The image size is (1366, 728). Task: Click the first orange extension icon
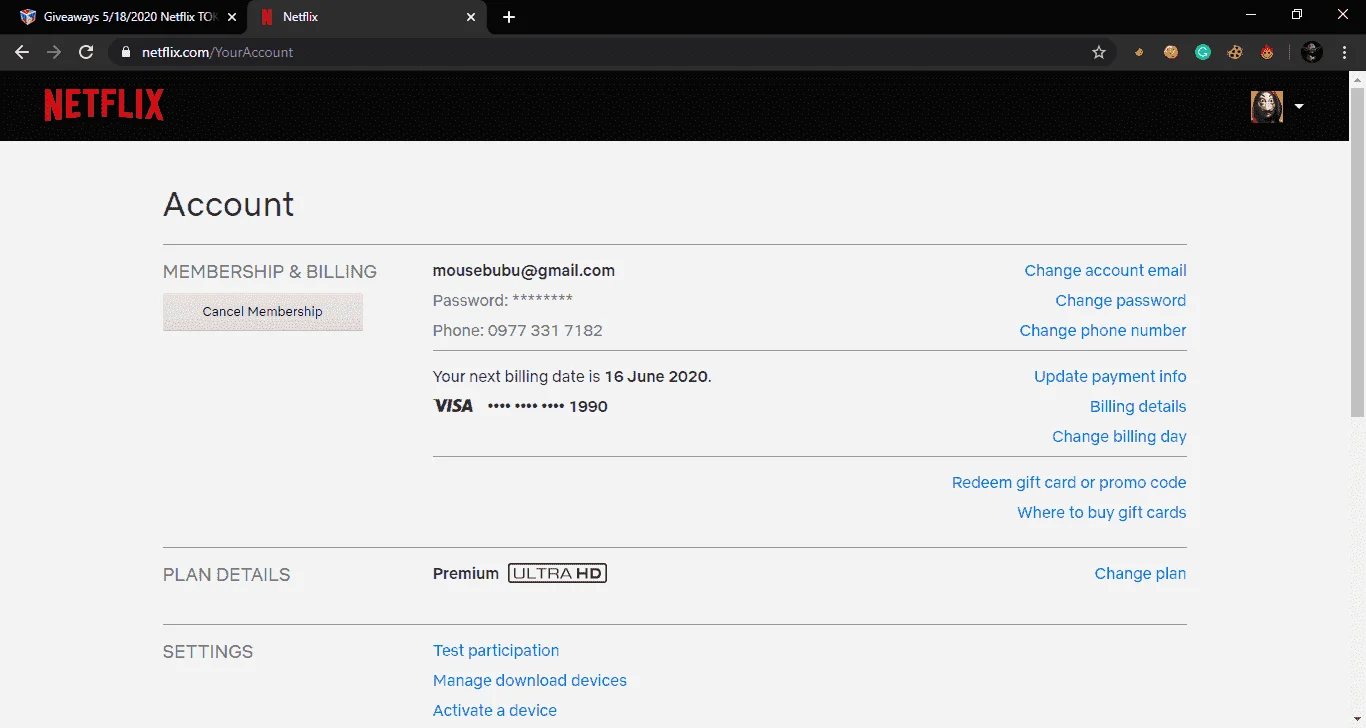pos(1139,52)
